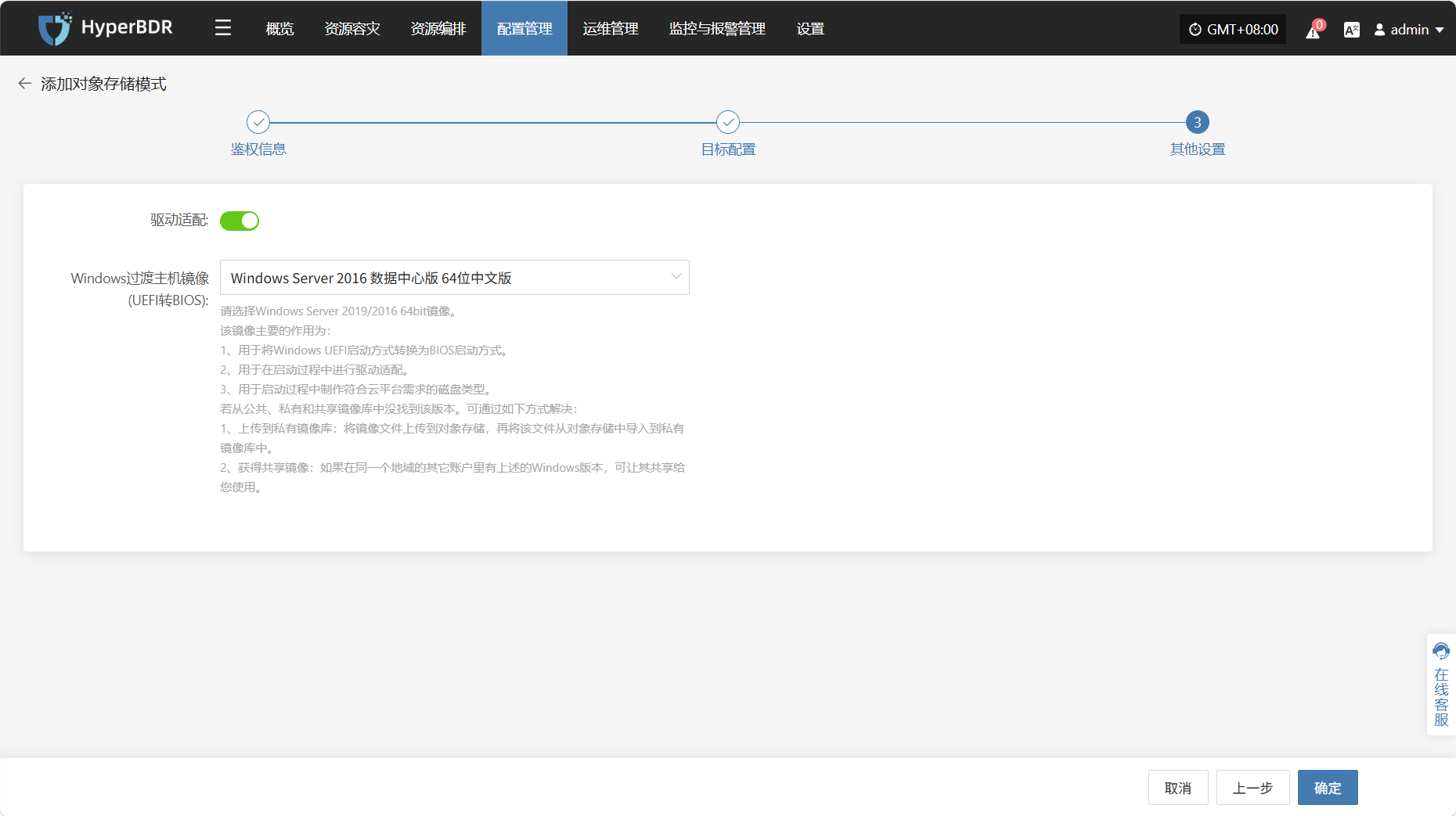Click the 在线客服 side tab text
This screenshot has height=816, width=1456.
tap(1441, 697)
